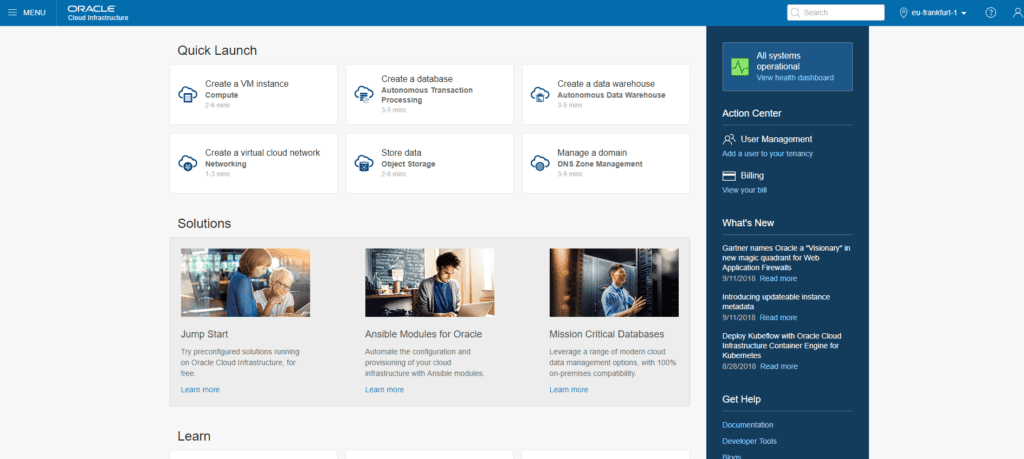1024x459 pixels.
Task: Open the Create a VM instance card
Action: click(253, 94)
